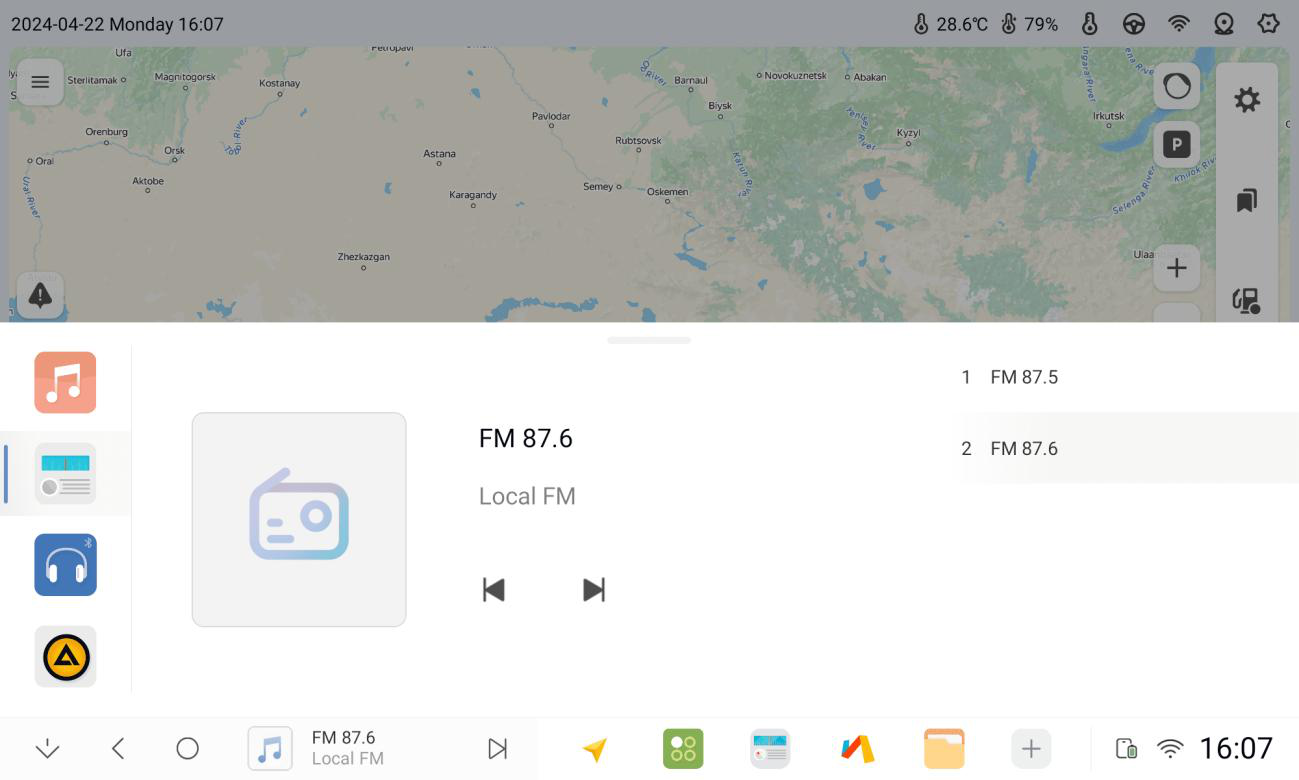Select the Music app in sidebar
This screenshot has height=780, width=1299.
(x=65, y=382)
